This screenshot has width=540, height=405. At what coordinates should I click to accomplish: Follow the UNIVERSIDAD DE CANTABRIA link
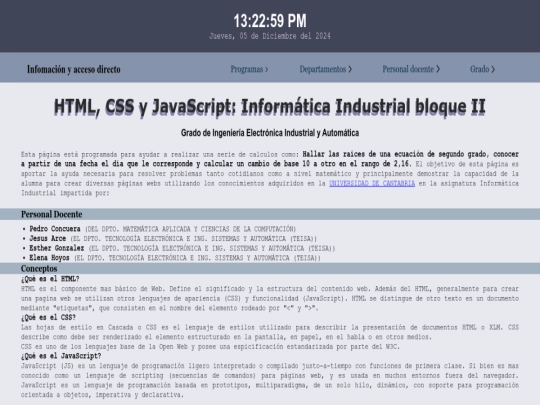tap(372, 184)
